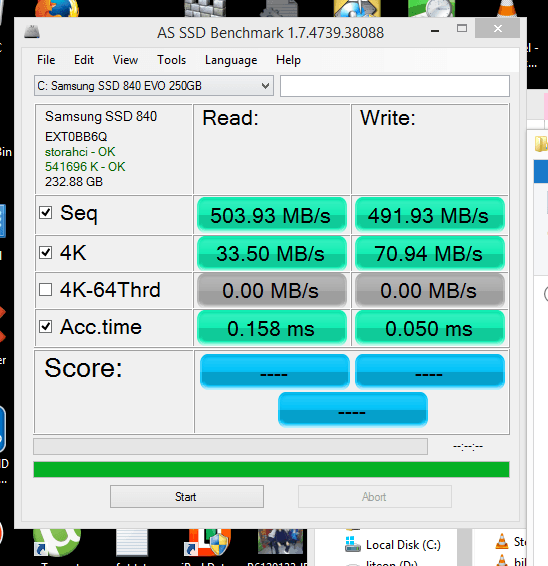Click the 4K read result 33.50 MB/s
Image resolution: width=548 pixels, height=566 pixels.
coord(272,253)
